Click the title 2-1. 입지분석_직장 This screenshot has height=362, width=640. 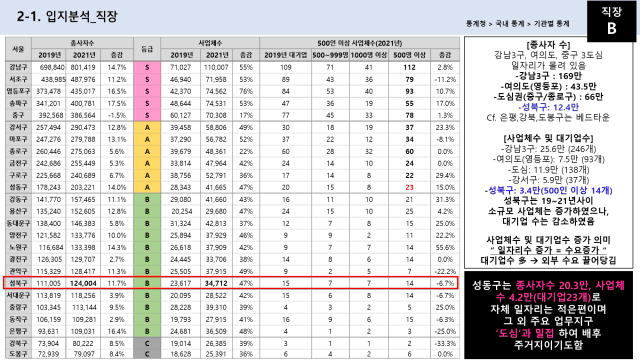point(67,16)
